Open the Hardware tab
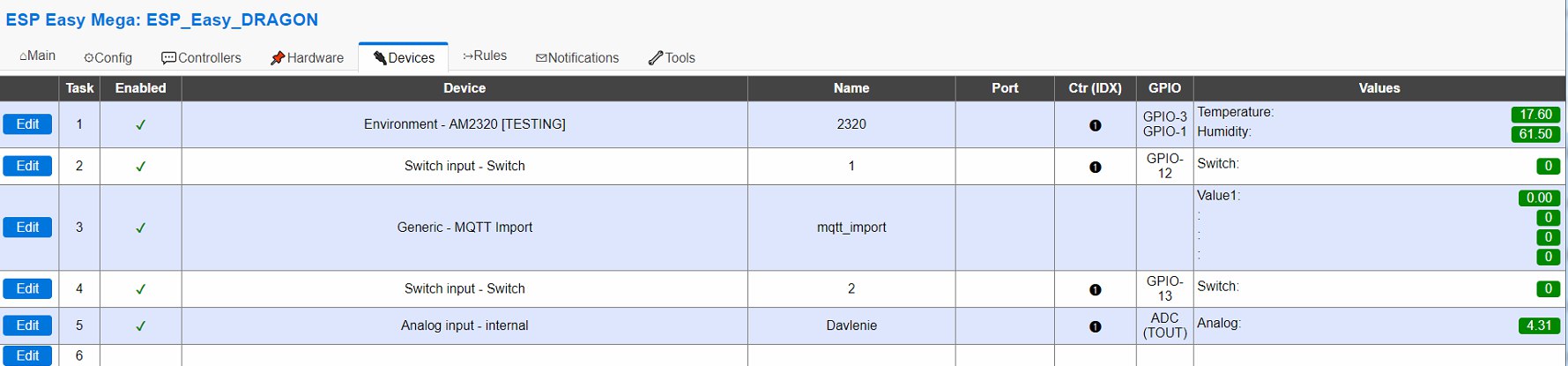 pyautogui.click(x=307, y=57)
